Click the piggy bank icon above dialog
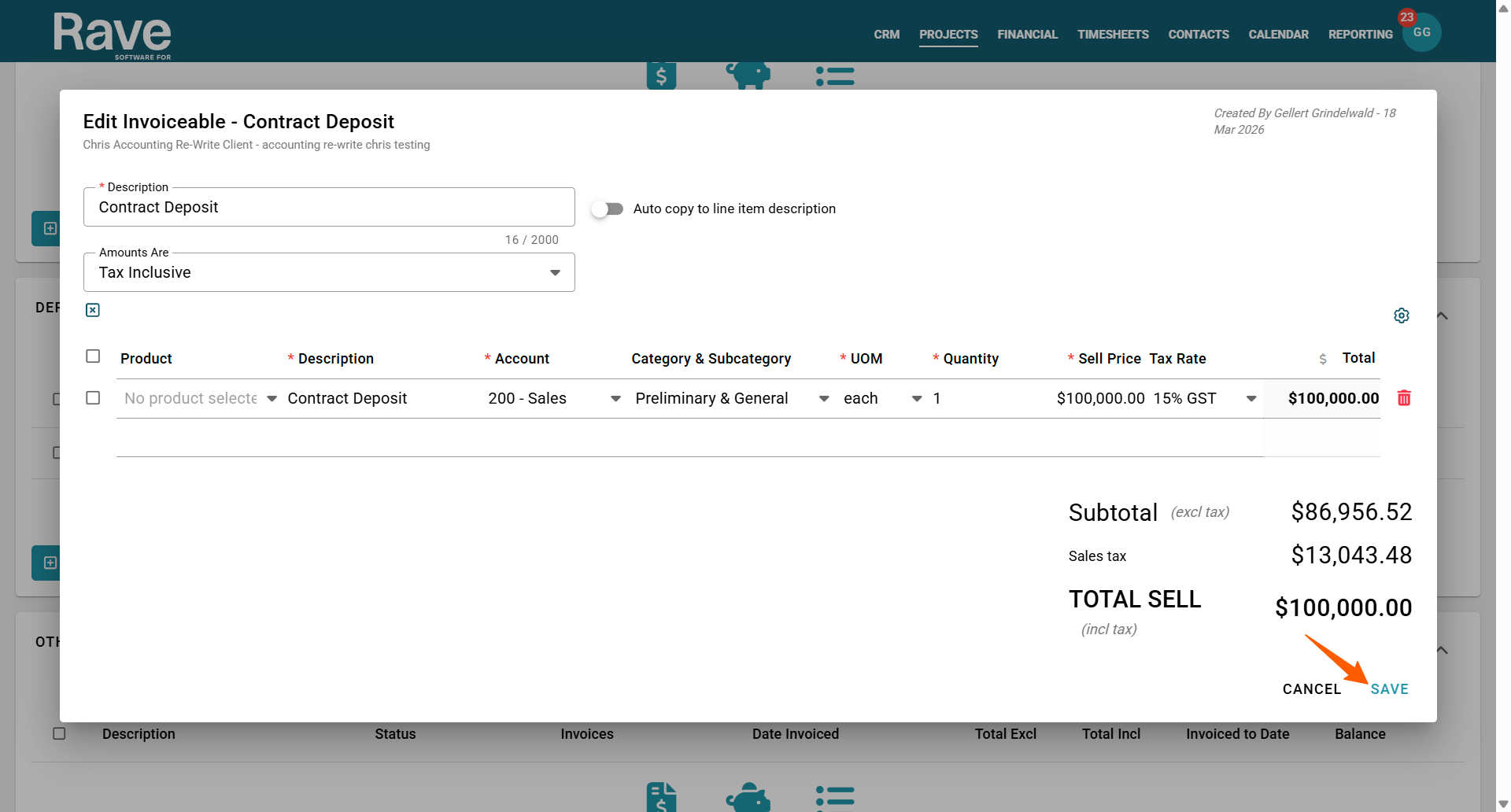The width and height of the screenshot is (1511, 812). [748, 76]
